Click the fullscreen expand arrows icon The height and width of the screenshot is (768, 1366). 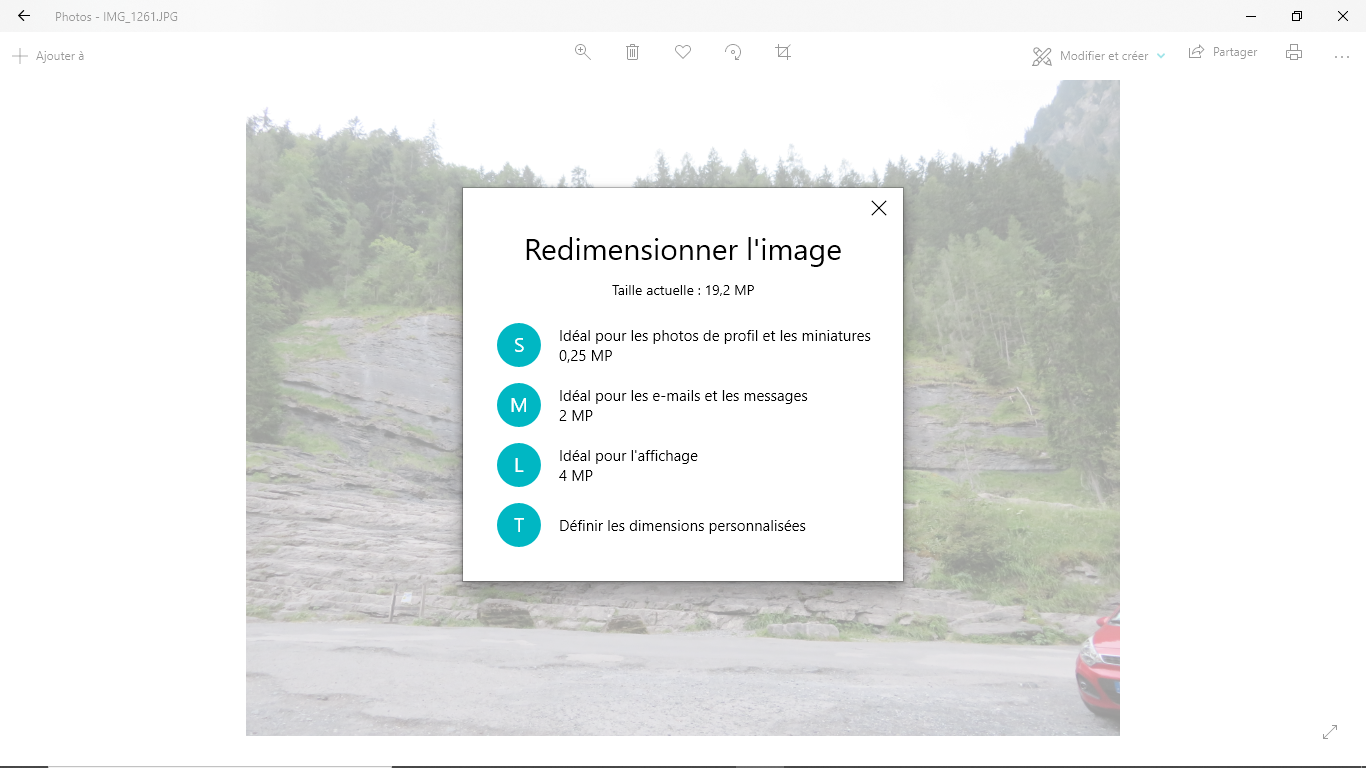(1330, 732)
